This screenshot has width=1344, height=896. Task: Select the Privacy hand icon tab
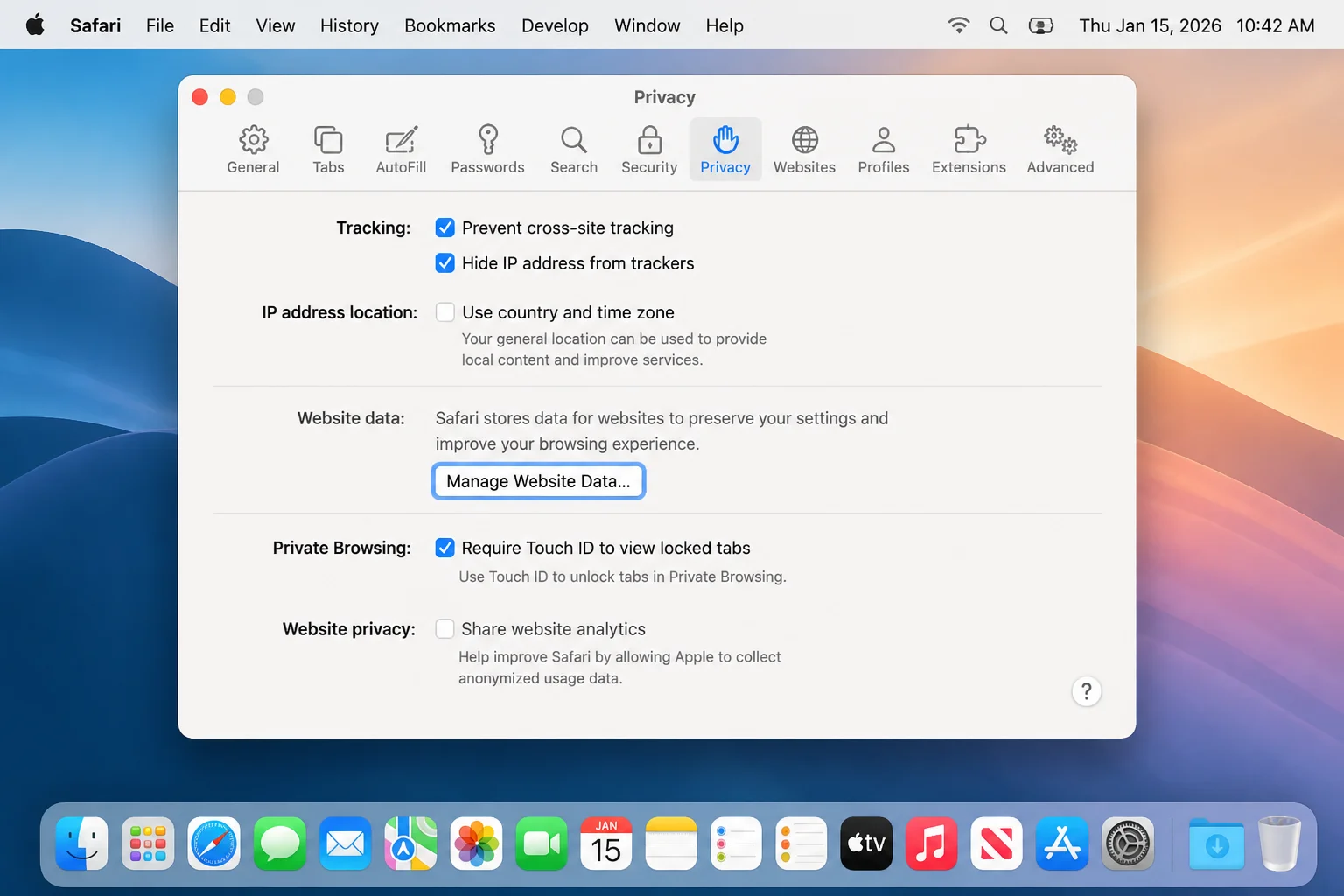pyautogui.click(x=725, y=150)
